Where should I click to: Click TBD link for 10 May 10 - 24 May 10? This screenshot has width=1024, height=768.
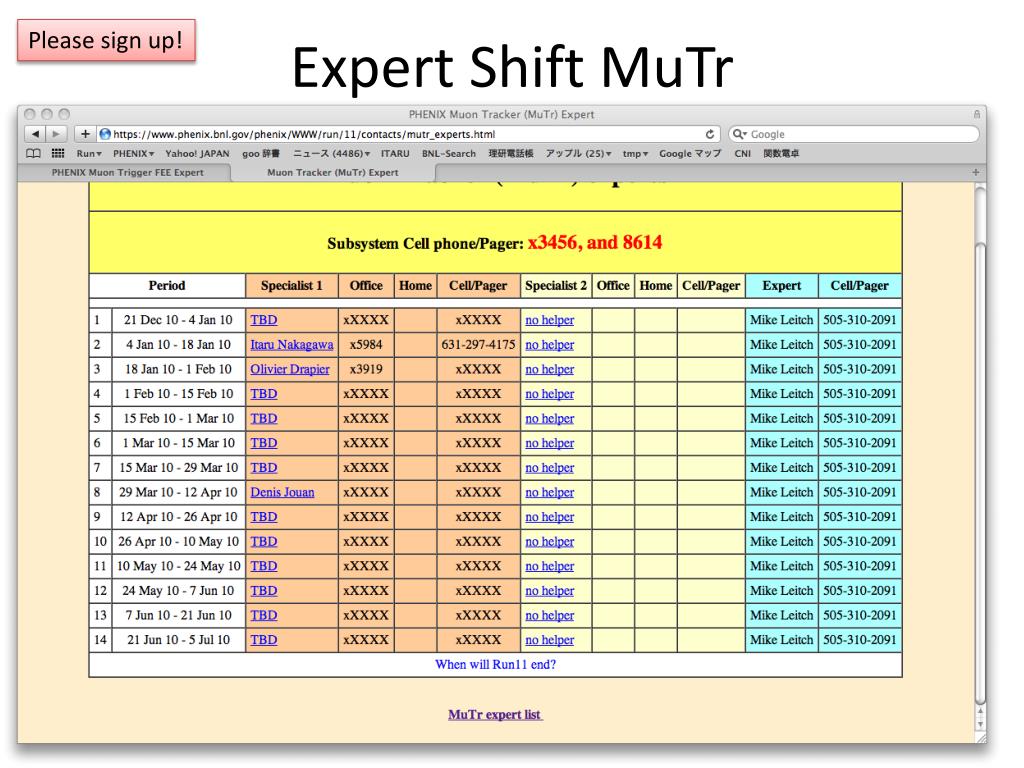click(x=264, y=566)
